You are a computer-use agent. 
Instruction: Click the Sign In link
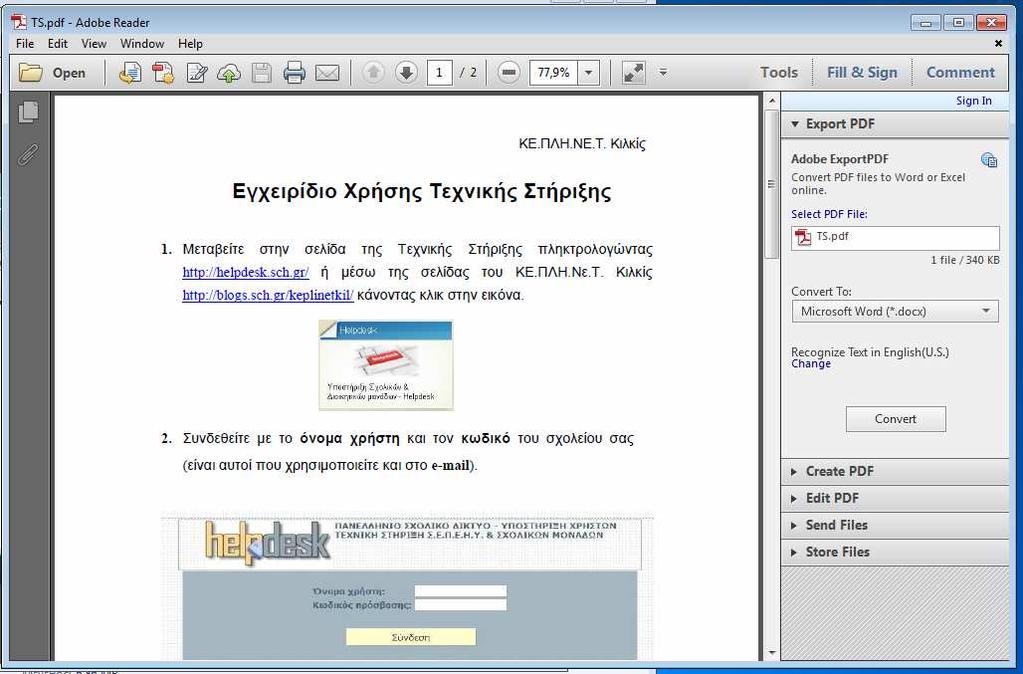(973, 100)
